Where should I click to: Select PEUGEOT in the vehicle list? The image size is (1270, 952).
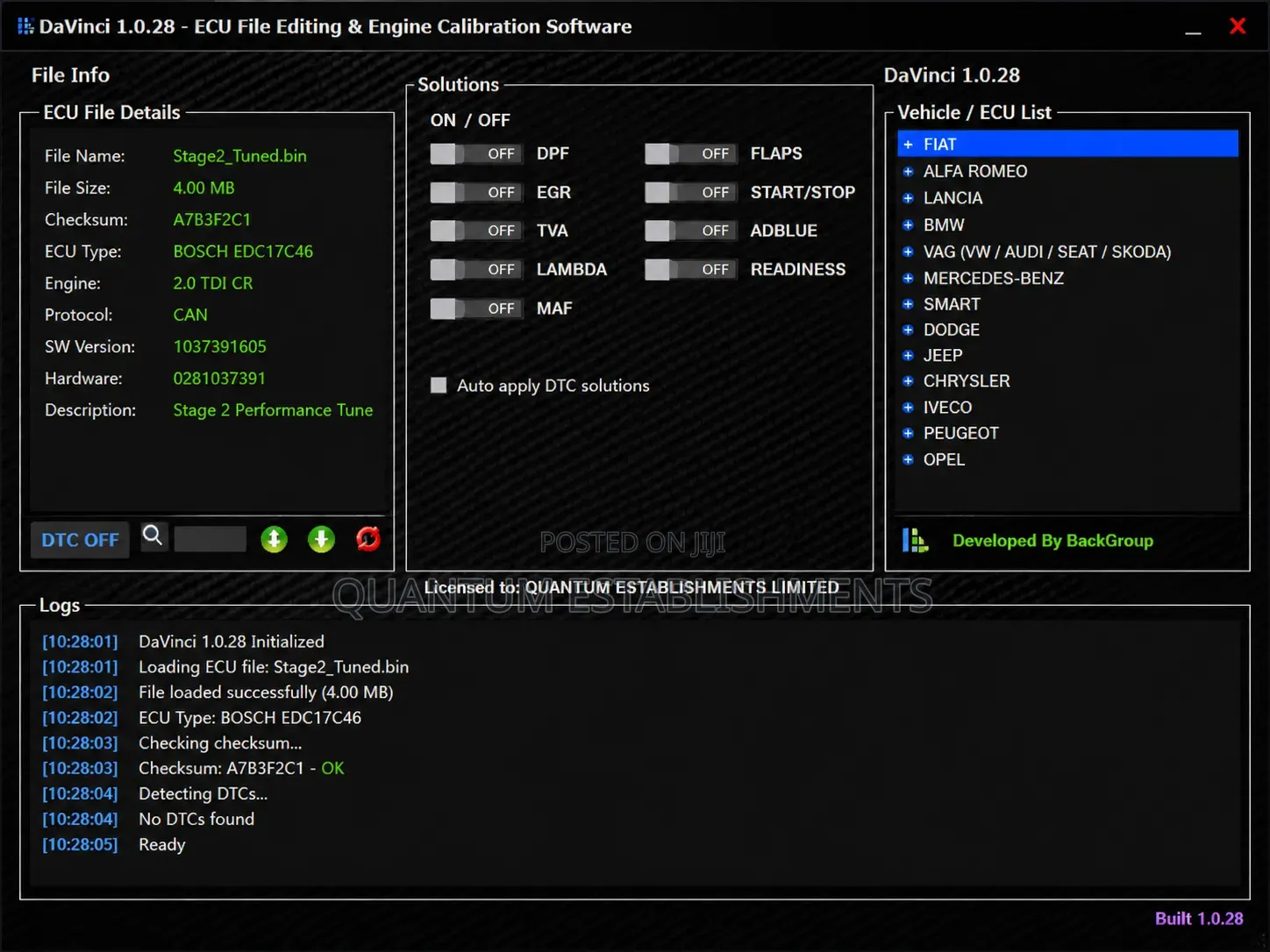tap(960, 433)
